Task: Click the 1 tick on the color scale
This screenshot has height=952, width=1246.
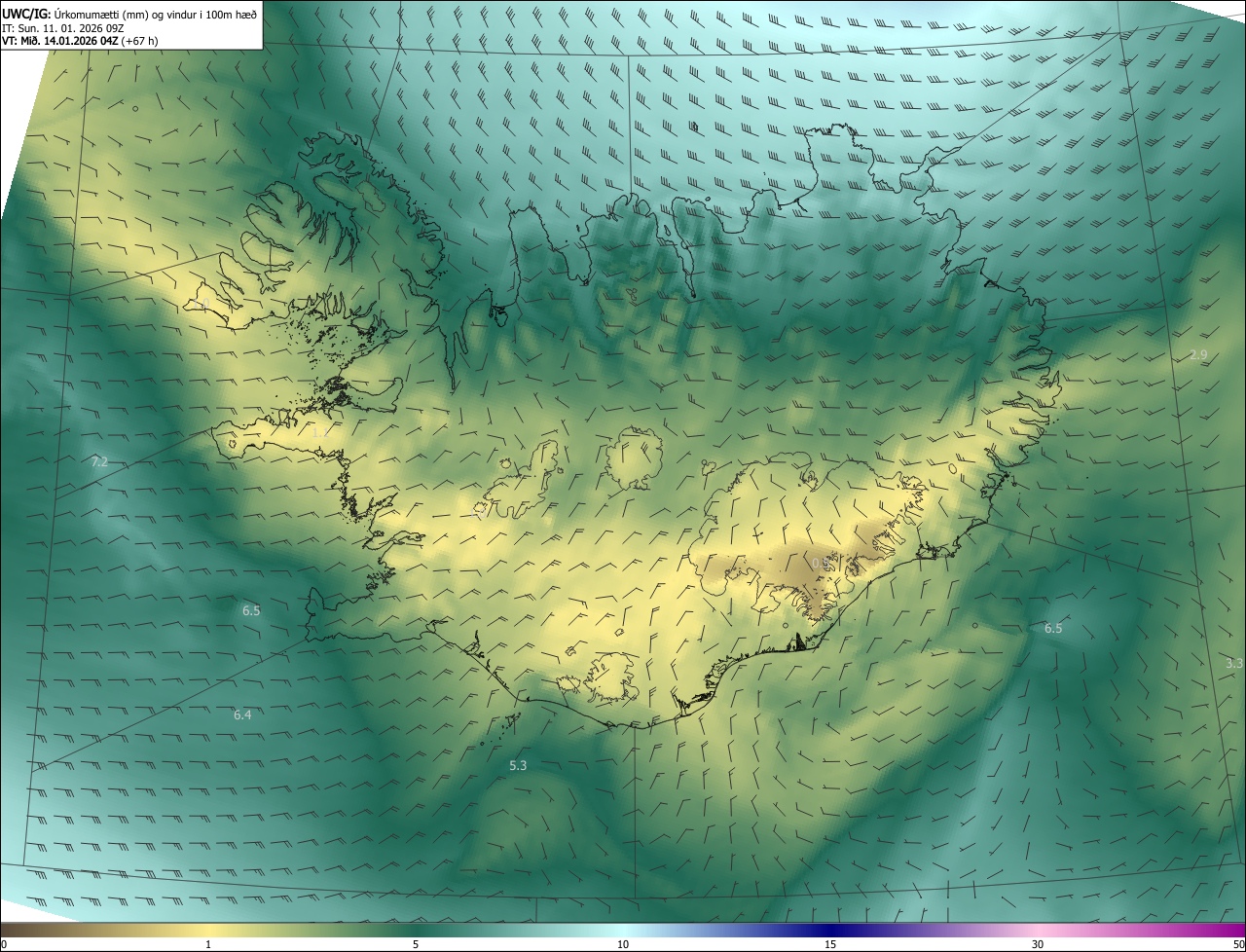Action: tap(208, 944)
